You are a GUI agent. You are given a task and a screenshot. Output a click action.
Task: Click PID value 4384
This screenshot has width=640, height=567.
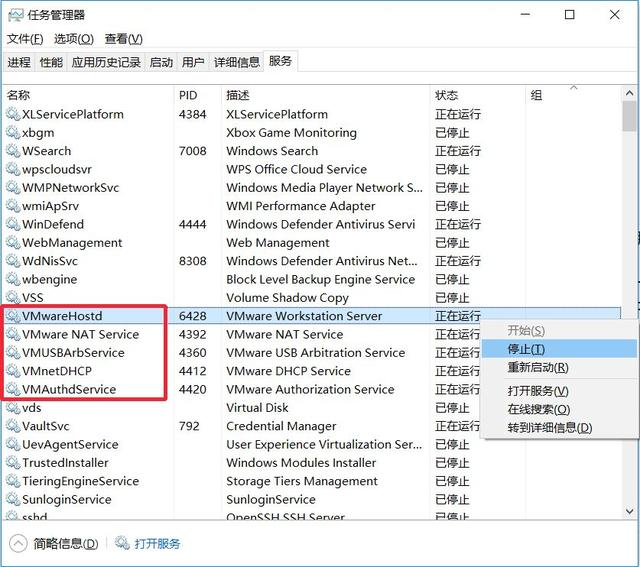192,114
